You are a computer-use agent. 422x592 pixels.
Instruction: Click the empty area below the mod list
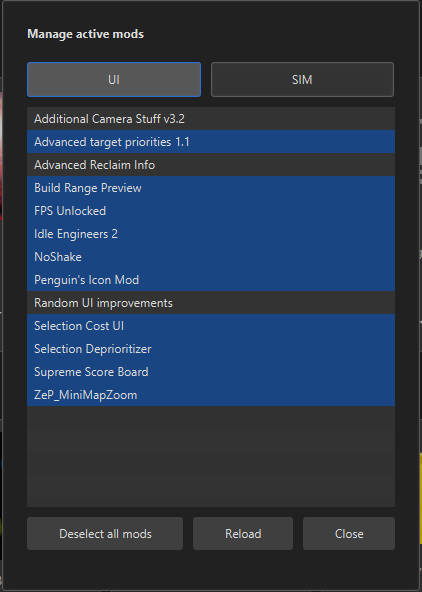211,456
